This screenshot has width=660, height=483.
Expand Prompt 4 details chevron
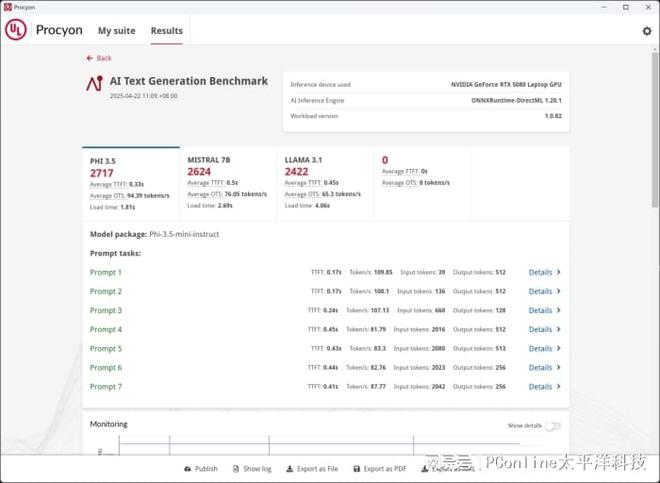click(x=559, y=329)
